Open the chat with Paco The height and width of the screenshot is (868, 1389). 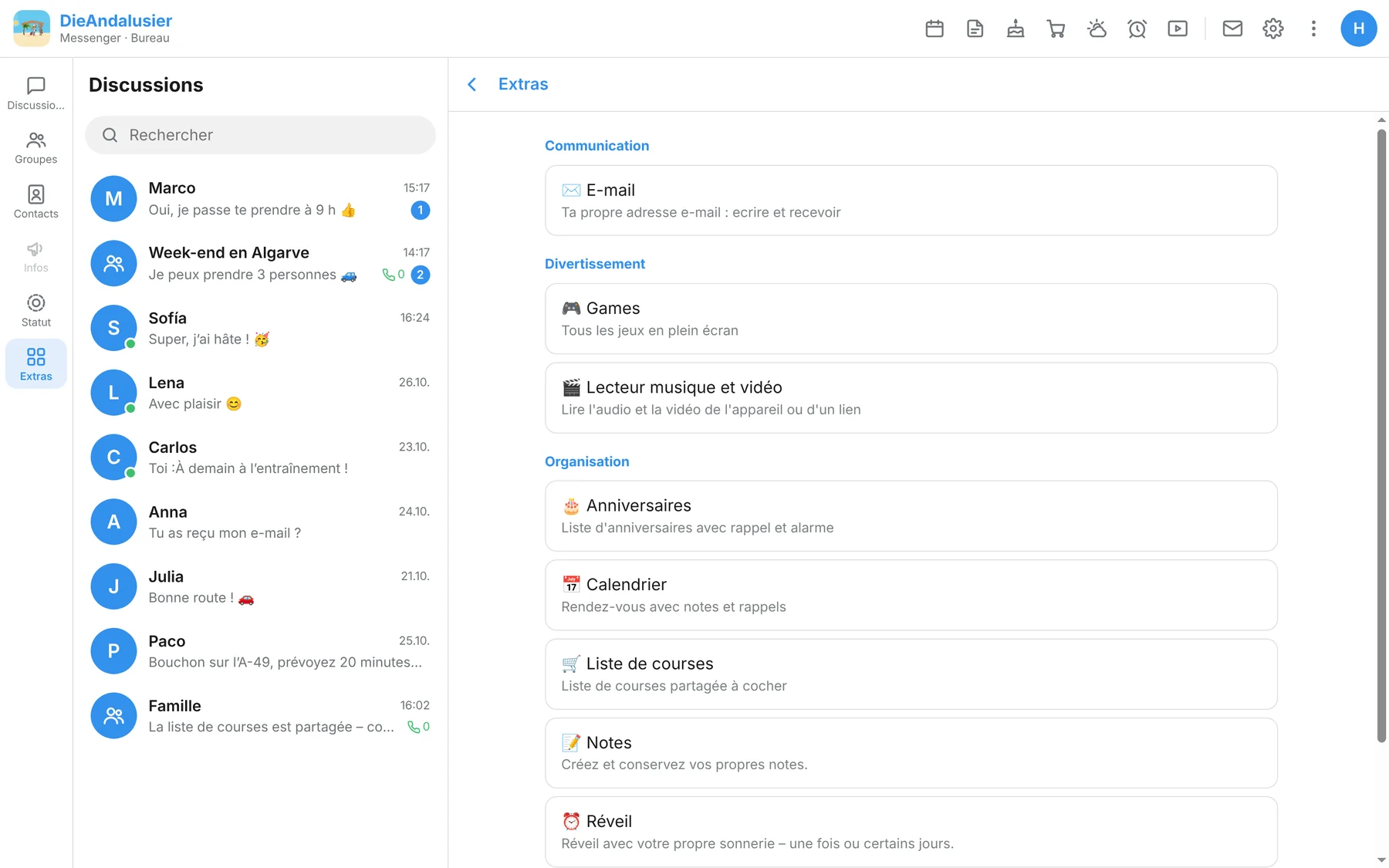click(x=260, y=651)
